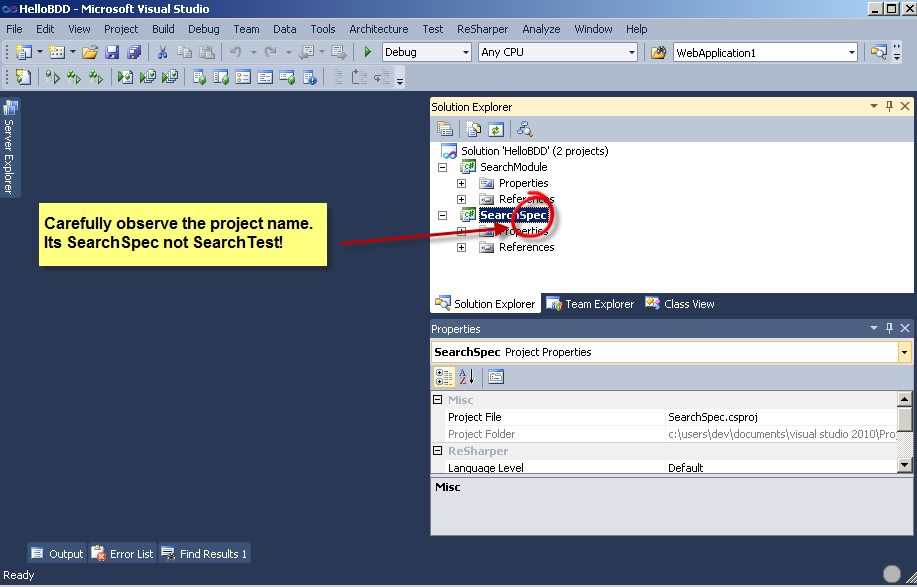Open the File menu

click(14, 29)
